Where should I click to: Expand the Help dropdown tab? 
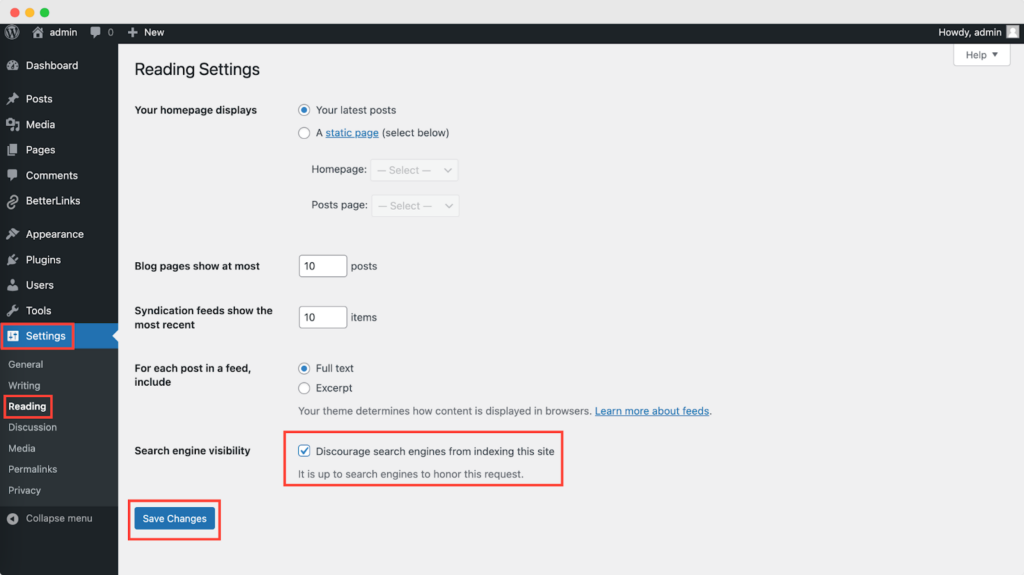(x=982, y=55)
